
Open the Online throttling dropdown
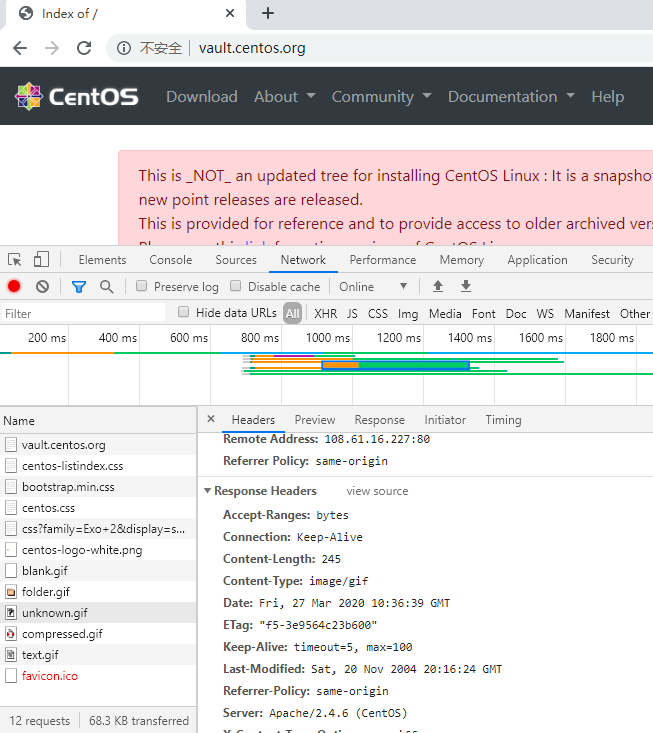(373, 287)
